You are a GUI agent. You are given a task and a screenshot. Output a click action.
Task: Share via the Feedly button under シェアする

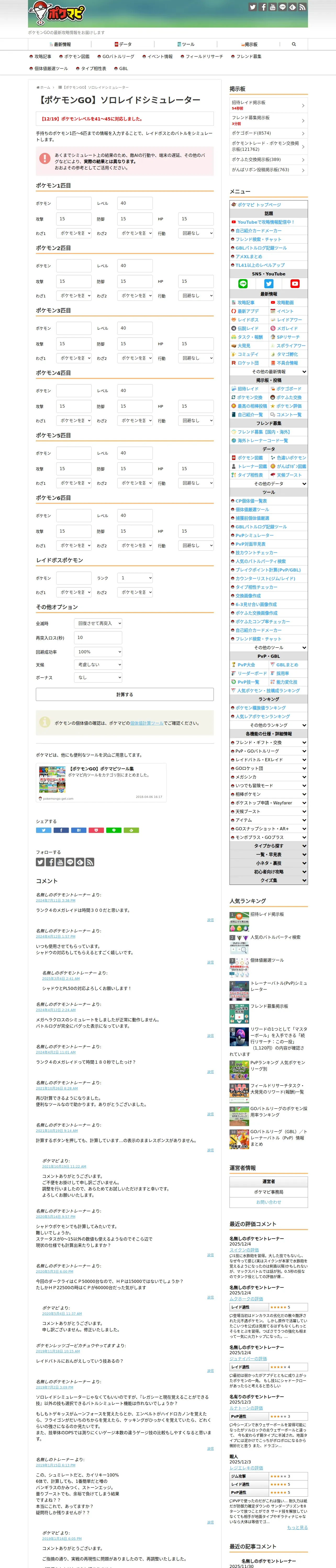[131, 830]
